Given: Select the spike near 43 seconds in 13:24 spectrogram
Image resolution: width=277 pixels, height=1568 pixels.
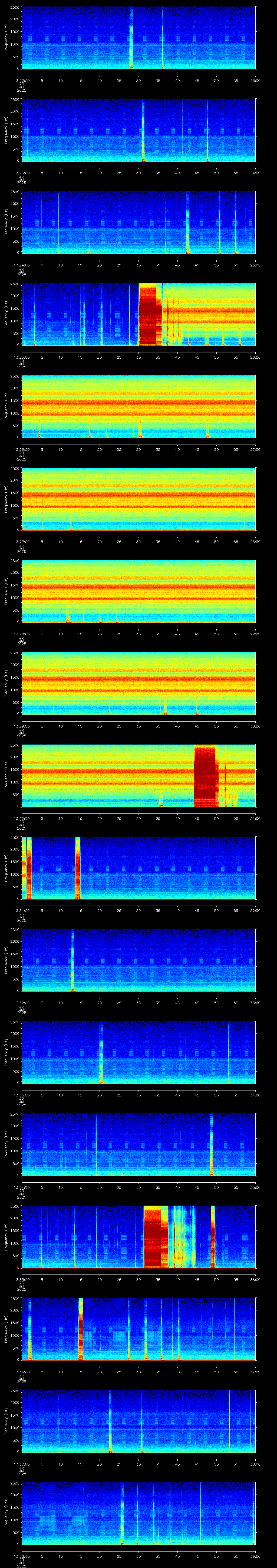Looking at the screenshot, I should 187,222.
